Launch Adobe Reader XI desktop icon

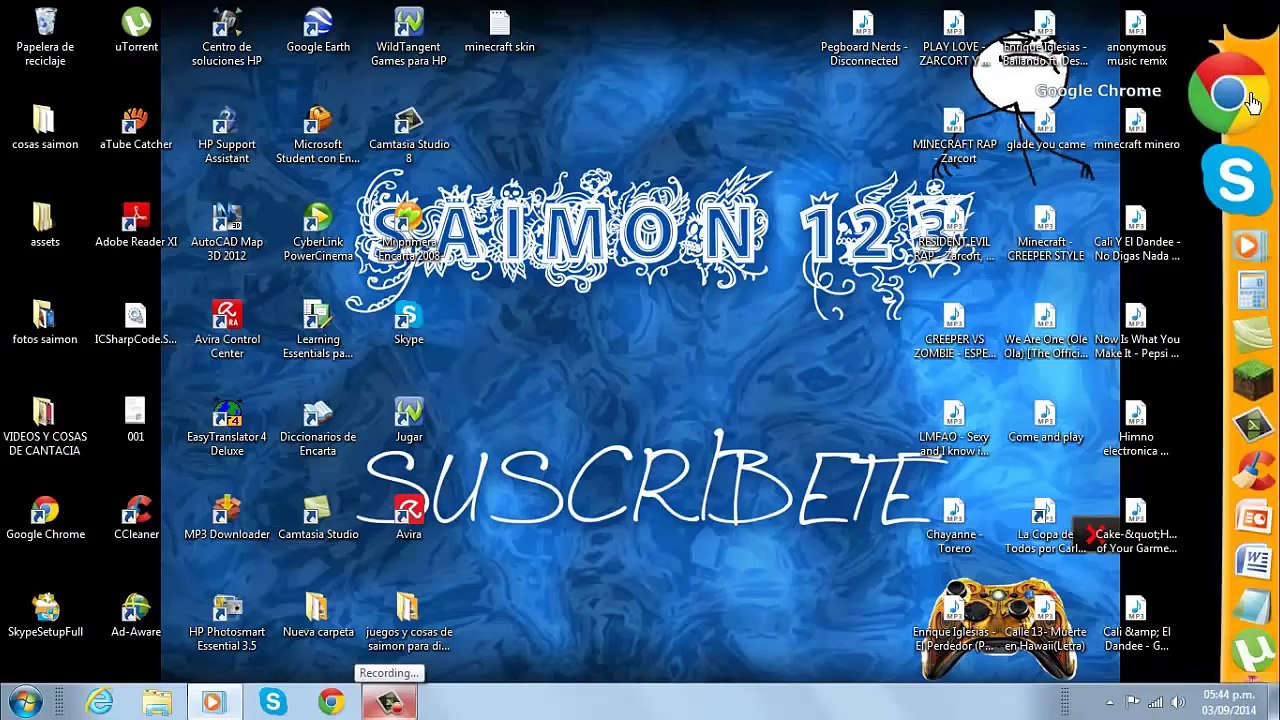136,225
